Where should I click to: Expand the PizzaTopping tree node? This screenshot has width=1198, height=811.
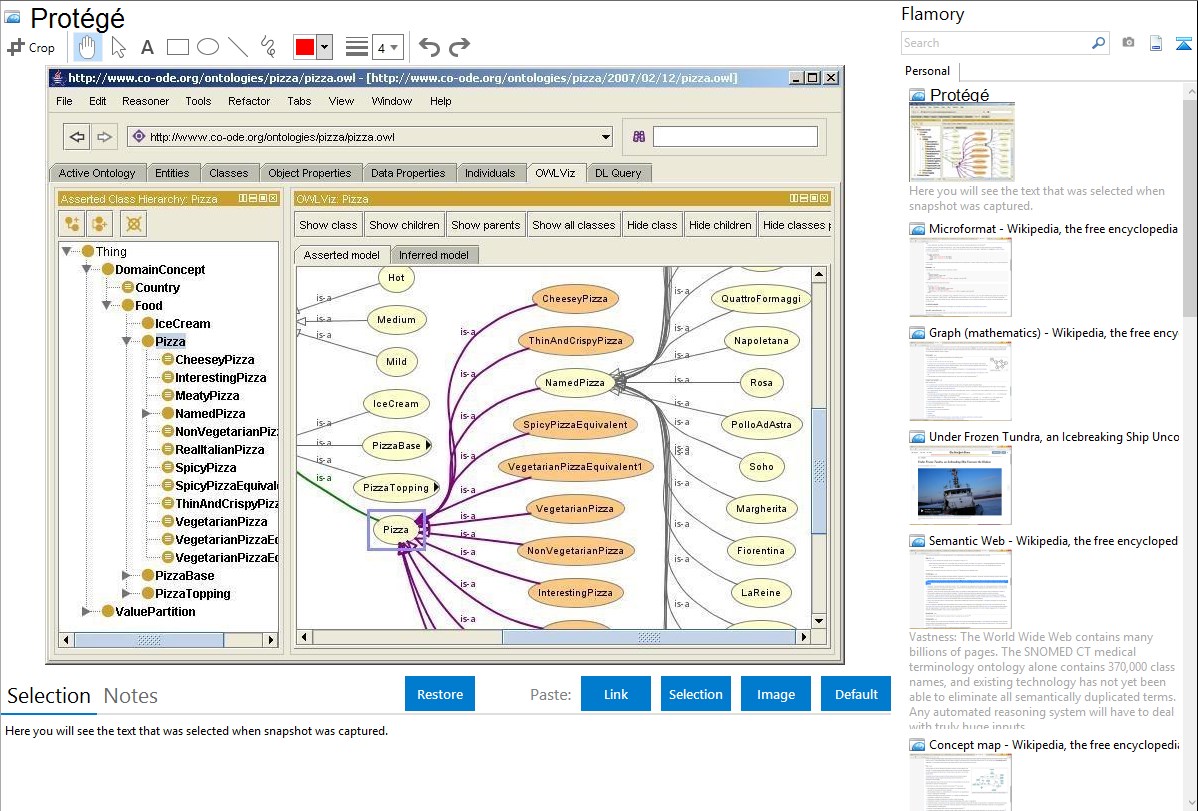point(126,593)
